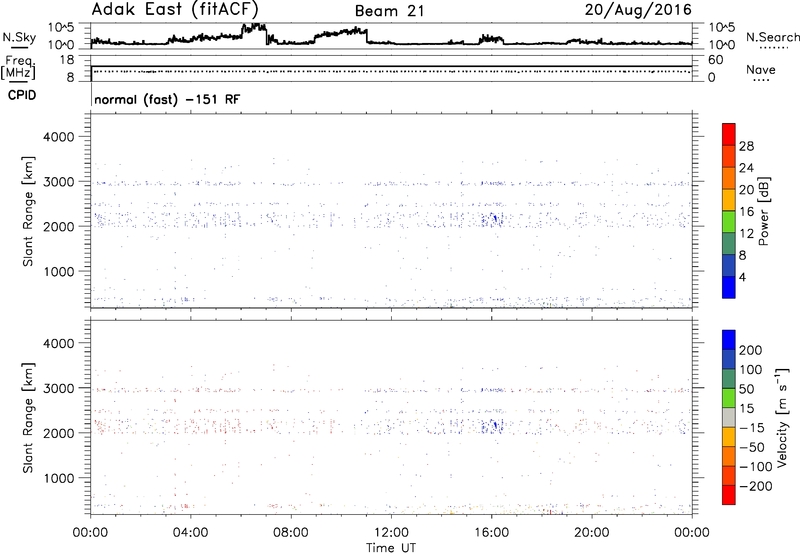Click 'Slant Range [km]' label of velocity panel
The width and height of the screenshot is (800, 554).
coord(28,417)
